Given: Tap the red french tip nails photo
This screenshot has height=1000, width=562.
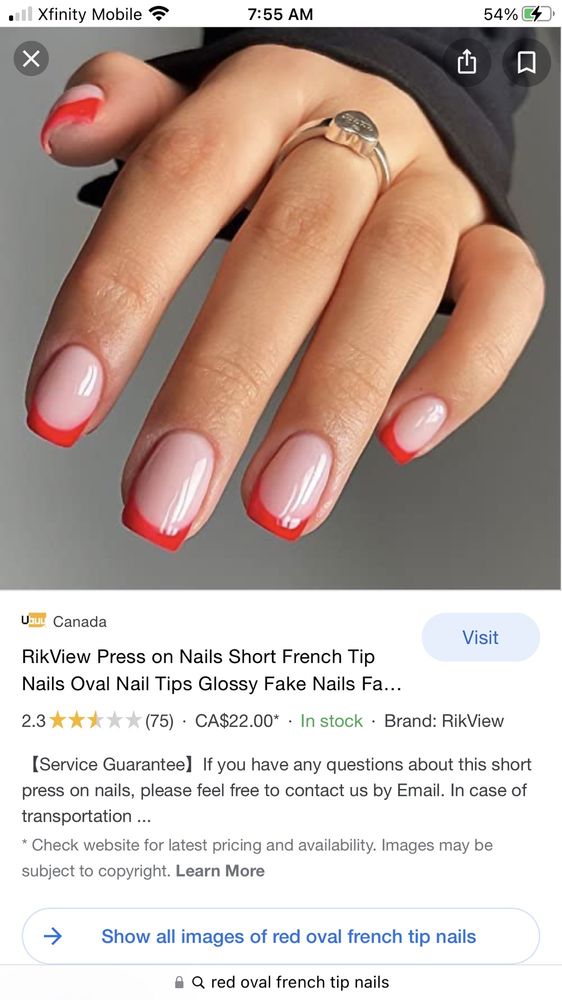Looking at the screenshot, I should tap(281, 308).
